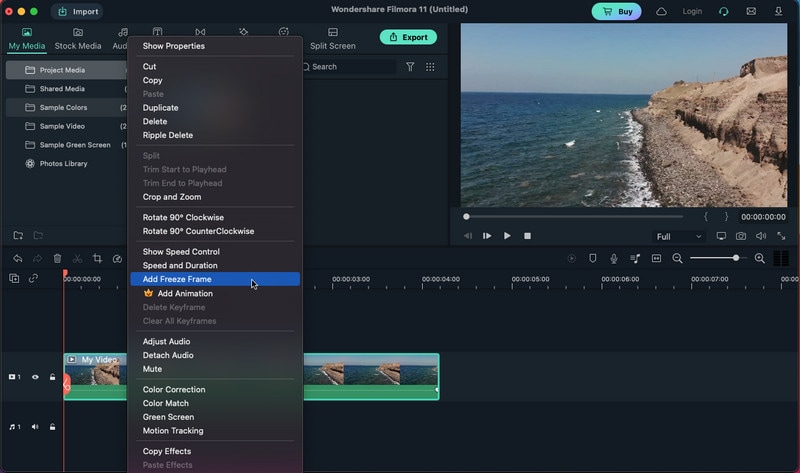This screenshot has width=800, height=473.
Task: Click the voiceover microphone icon
Action: (x=614, y=258)
